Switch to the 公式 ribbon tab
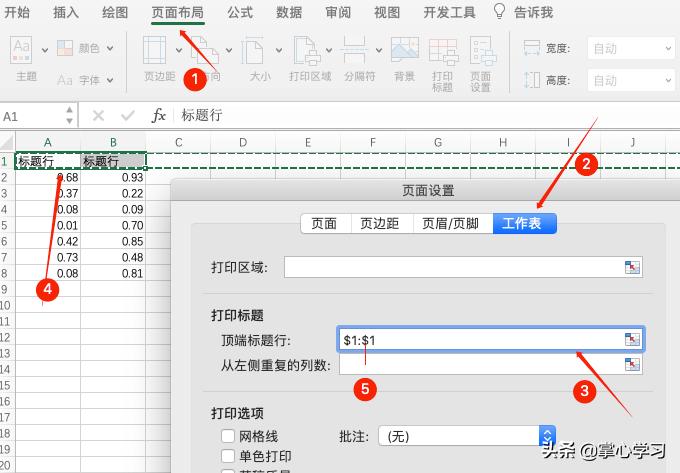 coord(240,12)
